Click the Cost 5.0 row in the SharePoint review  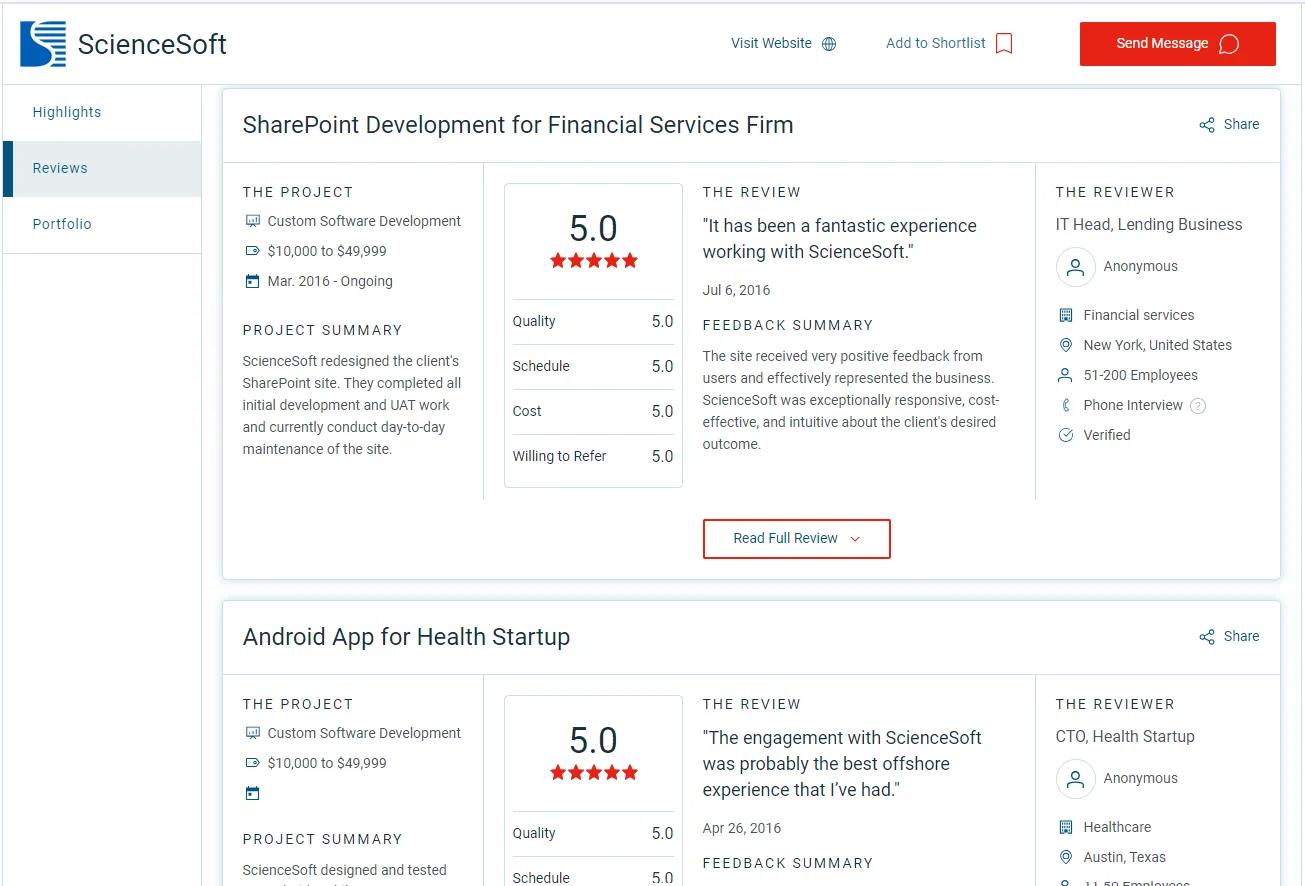(x=593, y=412)
